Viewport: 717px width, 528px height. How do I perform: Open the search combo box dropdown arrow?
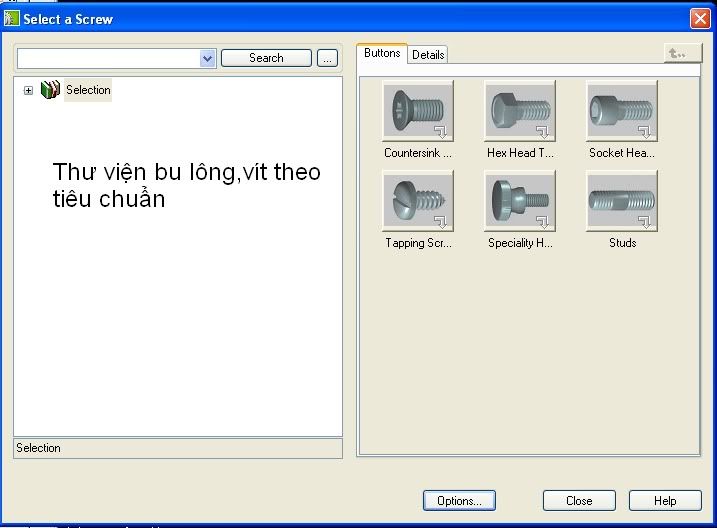pos(208,59)
